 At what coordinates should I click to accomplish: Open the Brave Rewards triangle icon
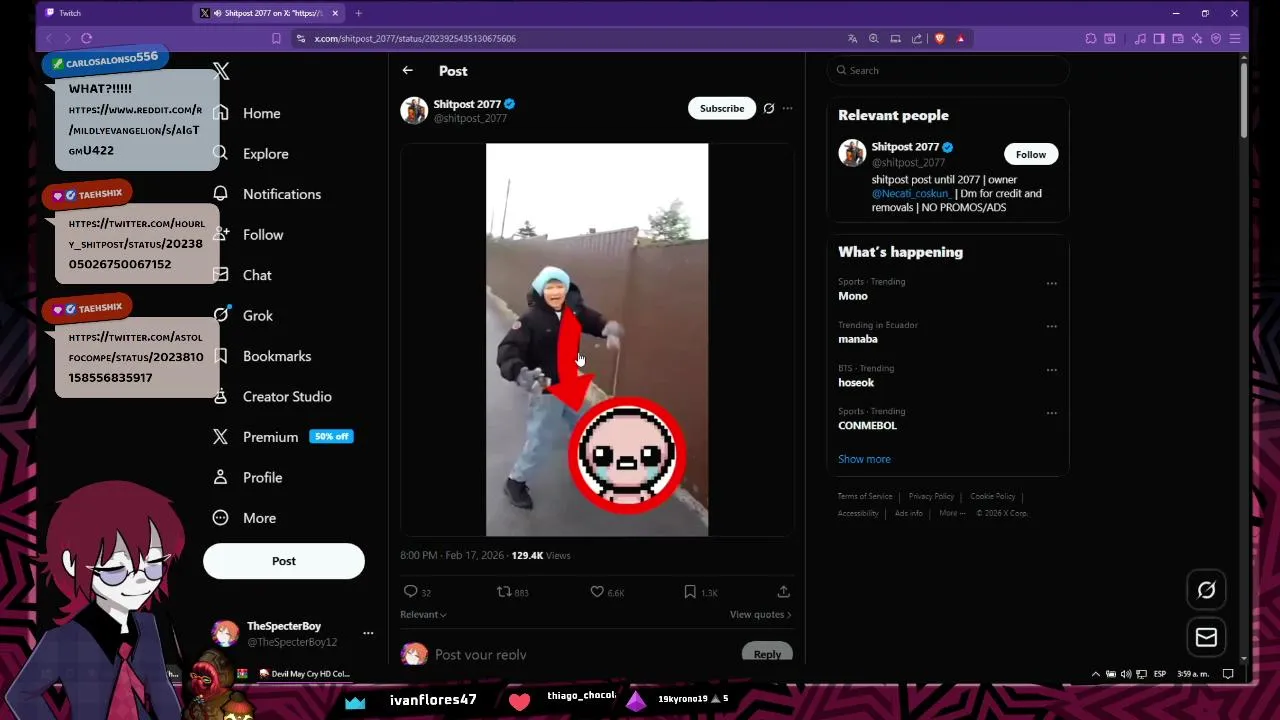tap(961, 38)
